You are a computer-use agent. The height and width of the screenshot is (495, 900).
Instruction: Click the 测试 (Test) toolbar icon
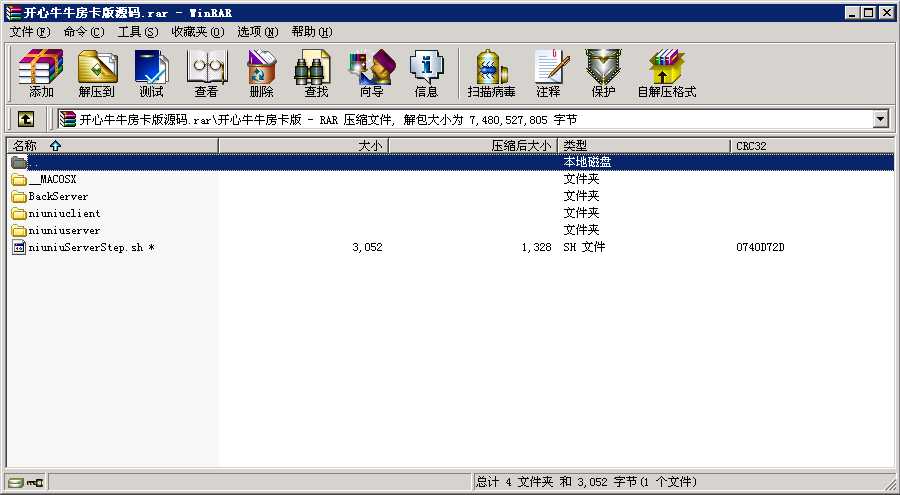(152, 73)
